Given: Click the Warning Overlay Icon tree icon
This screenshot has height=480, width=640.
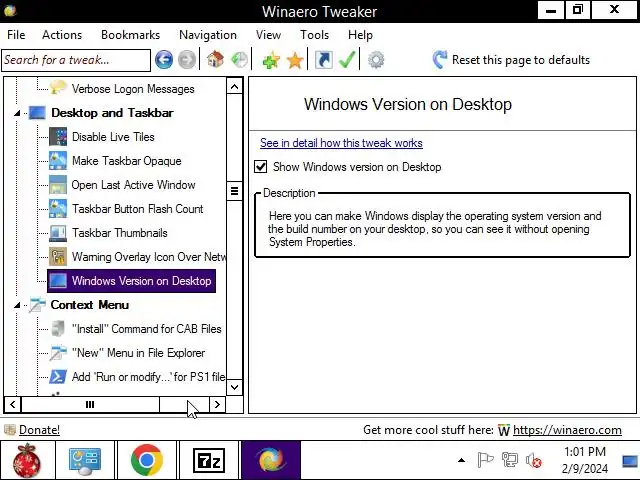Looking at the screenshot, I should click(58, 257).
